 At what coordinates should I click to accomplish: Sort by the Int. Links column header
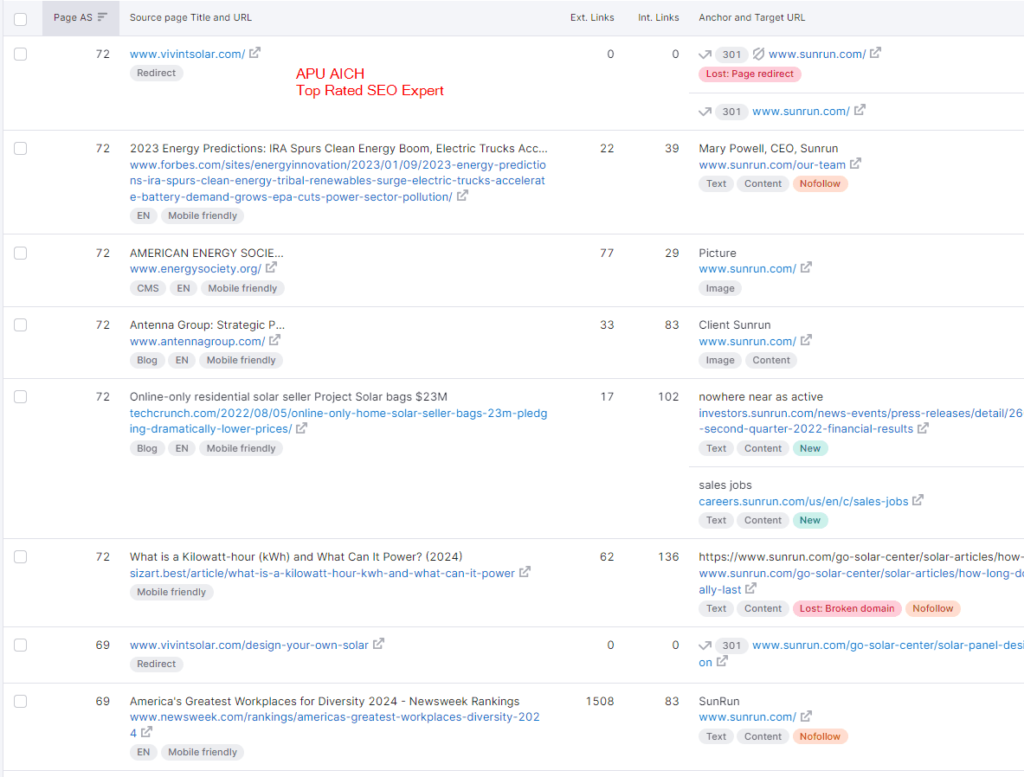(658, 18)
